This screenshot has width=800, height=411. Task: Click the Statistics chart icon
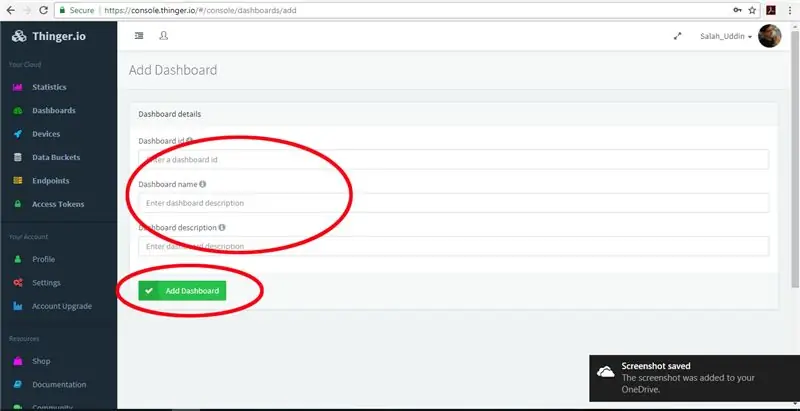pos(17,87)
